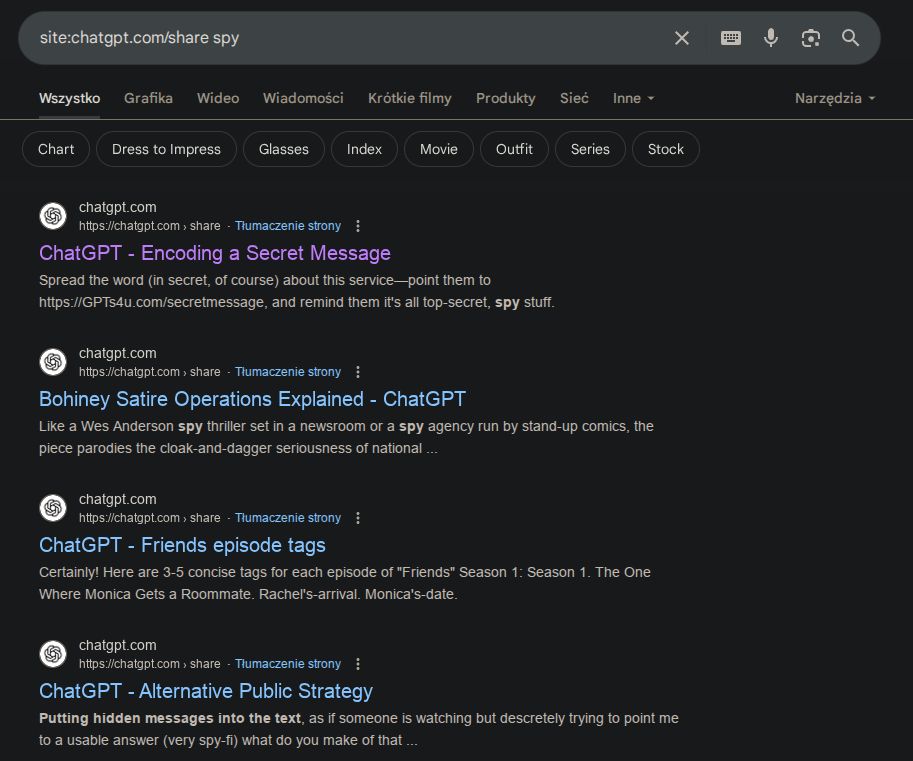Open more options for Alternative Public Strategy result
The image size is (913, 761).
tap(358, 664)
